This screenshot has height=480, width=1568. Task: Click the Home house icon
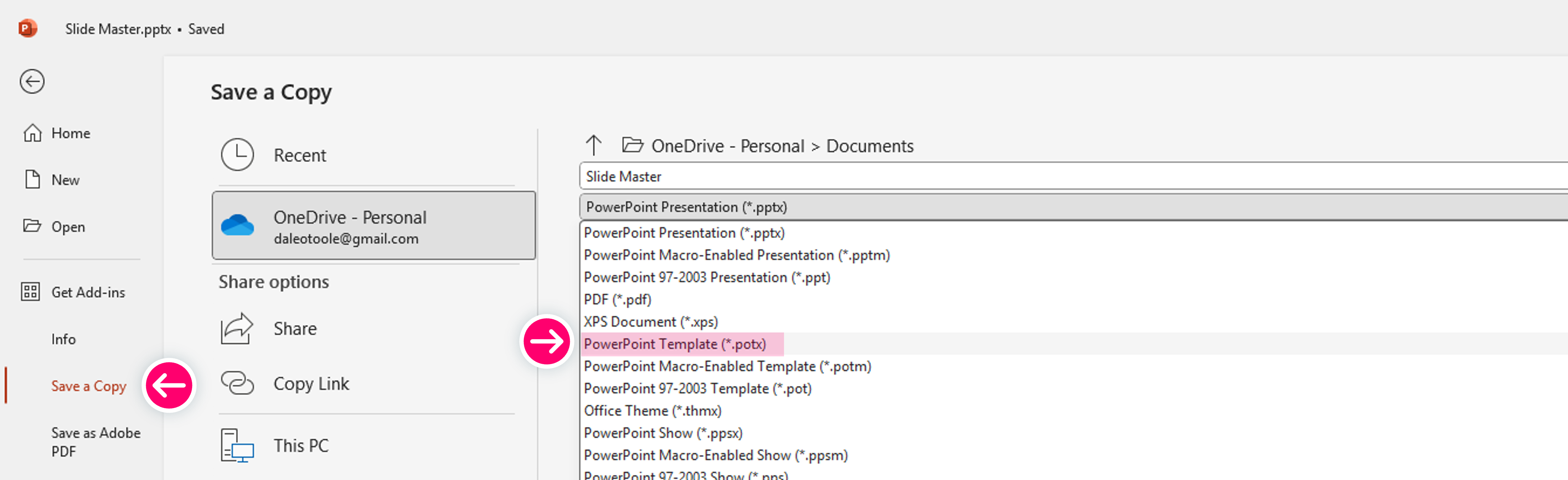coord(32,133)
